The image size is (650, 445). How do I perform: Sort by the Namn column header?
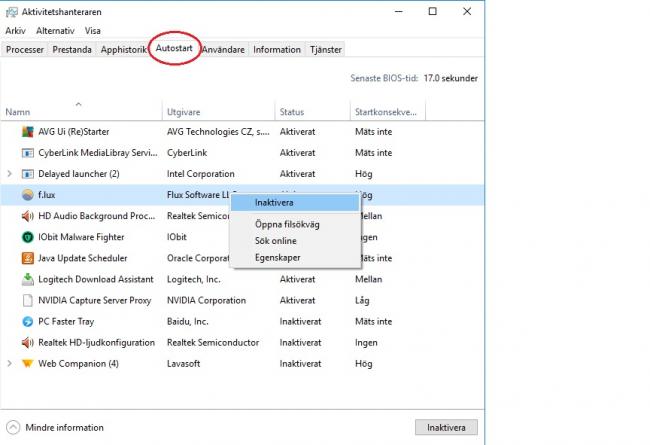click(x=81, y=112)
